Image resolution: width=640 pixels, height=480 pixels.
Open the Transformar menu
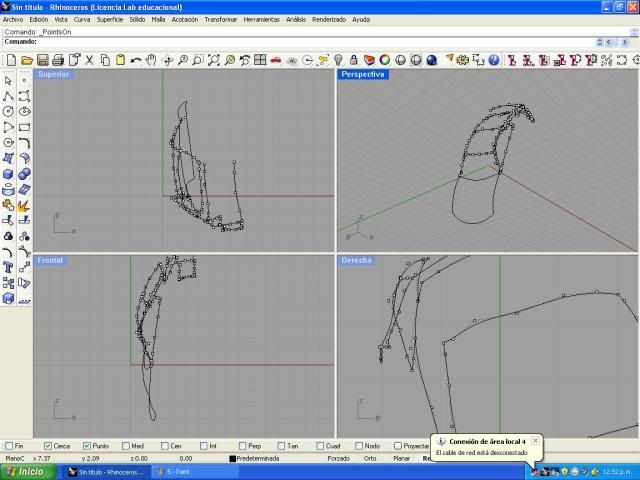point(221,19)
